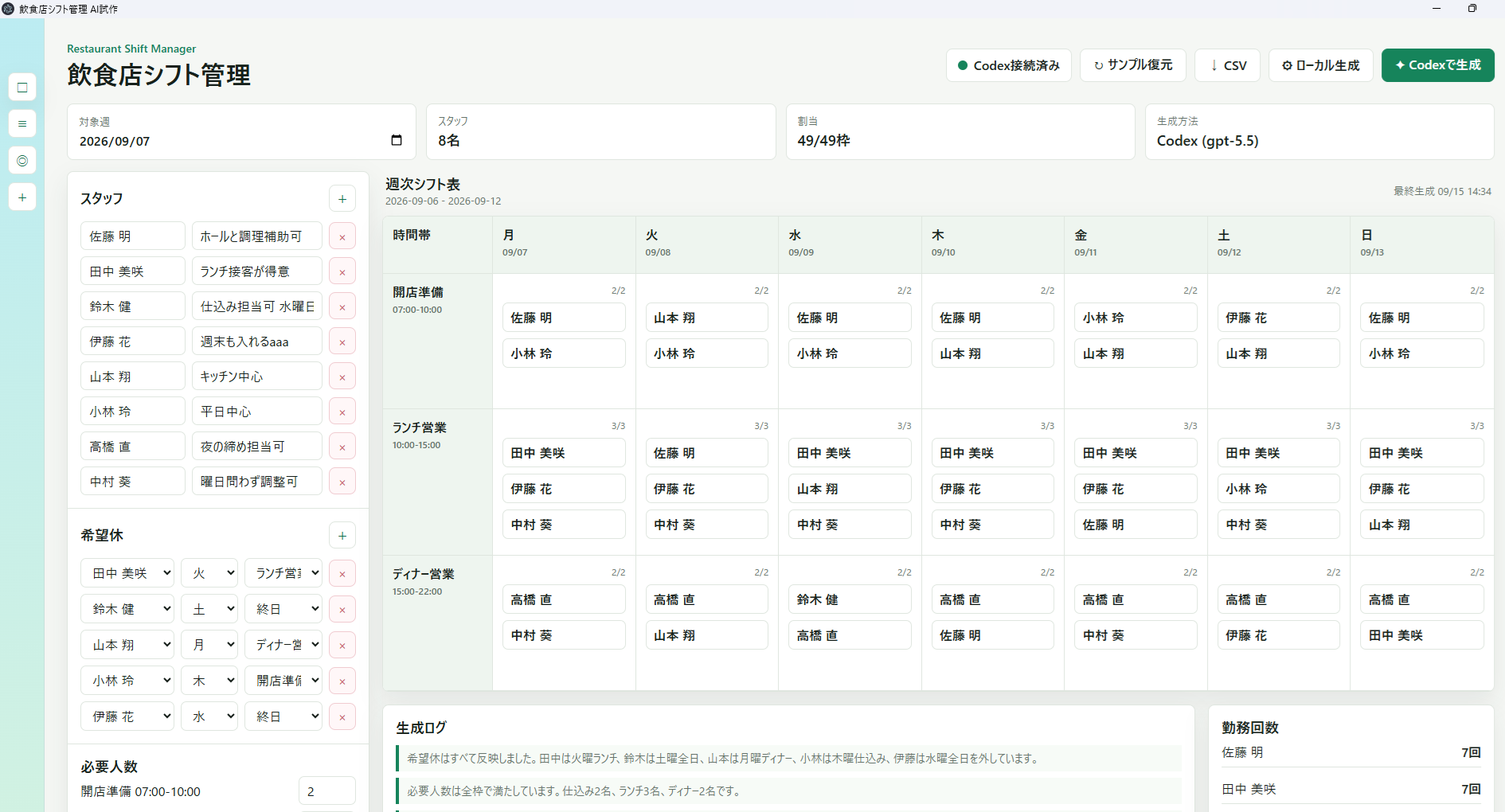Click the circle target icon in sidebar
This screenshot has width=1505, height=812.
coord(22,161)
